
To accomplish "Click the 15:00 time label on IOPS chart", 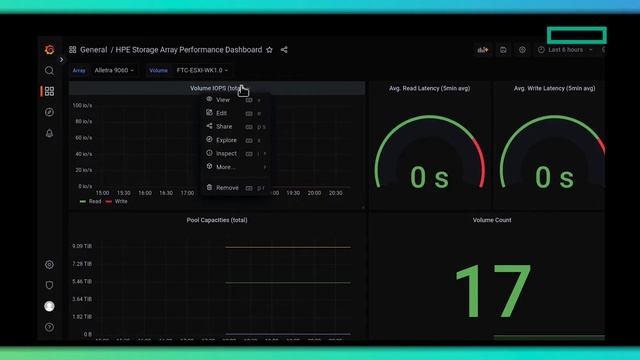I will (x=102, y=193).
